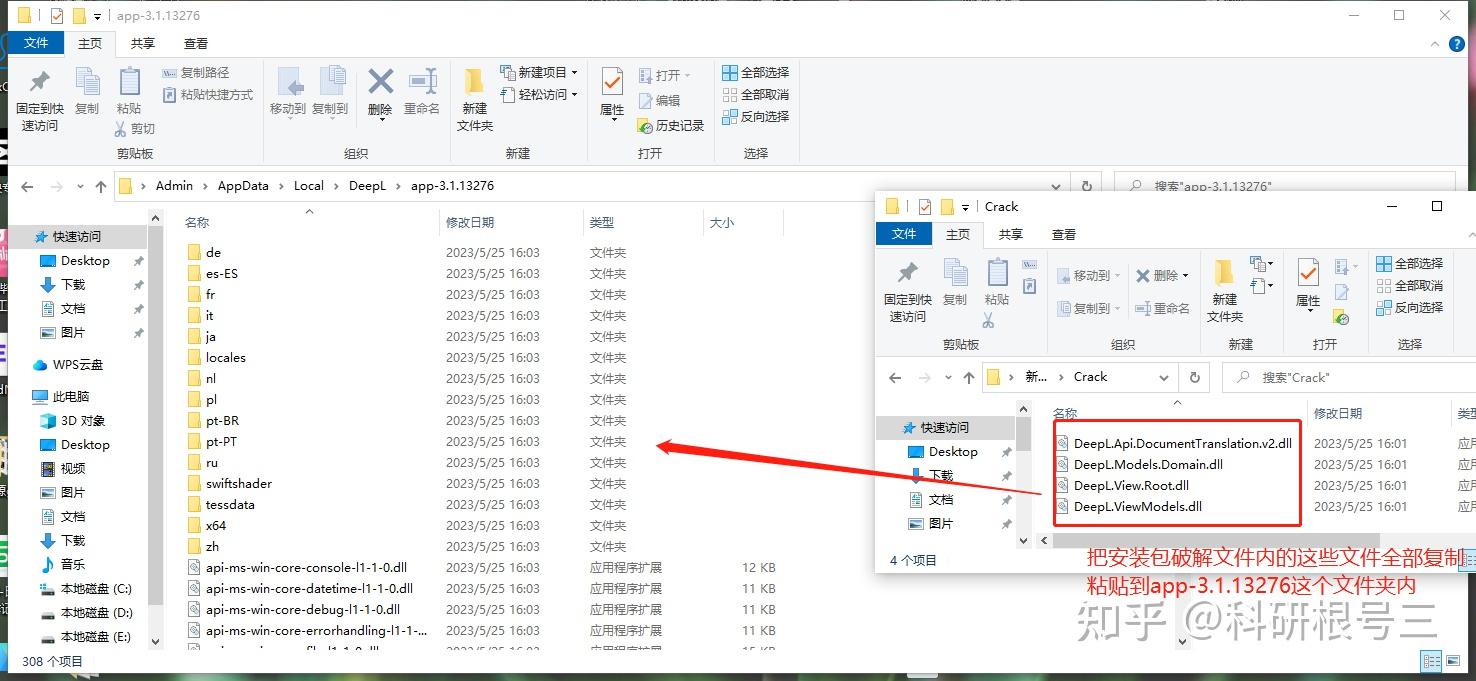Image resolution: width=1476 pixels, height=681 pixels.
Task: Switch to the 查看 (View) tab
Action: click(x=195, y=43)
